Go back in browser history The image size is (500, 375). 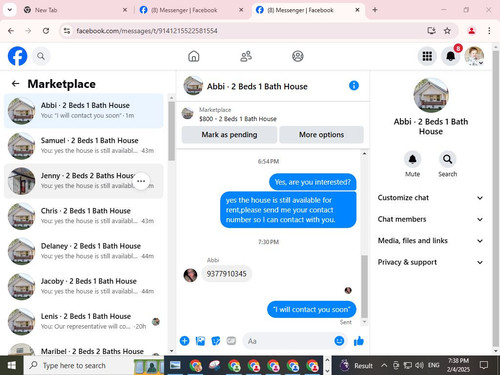pos(11,31)
